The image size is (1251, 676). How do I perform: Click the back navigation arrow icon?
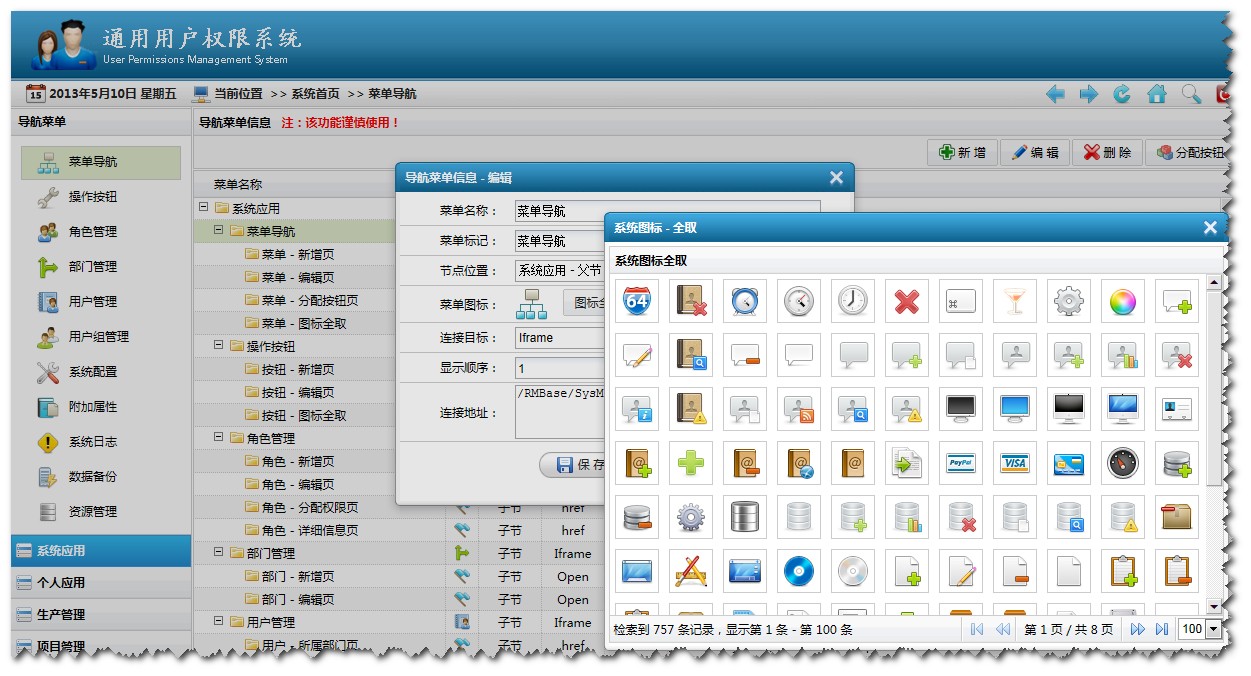pos(1055,93)
